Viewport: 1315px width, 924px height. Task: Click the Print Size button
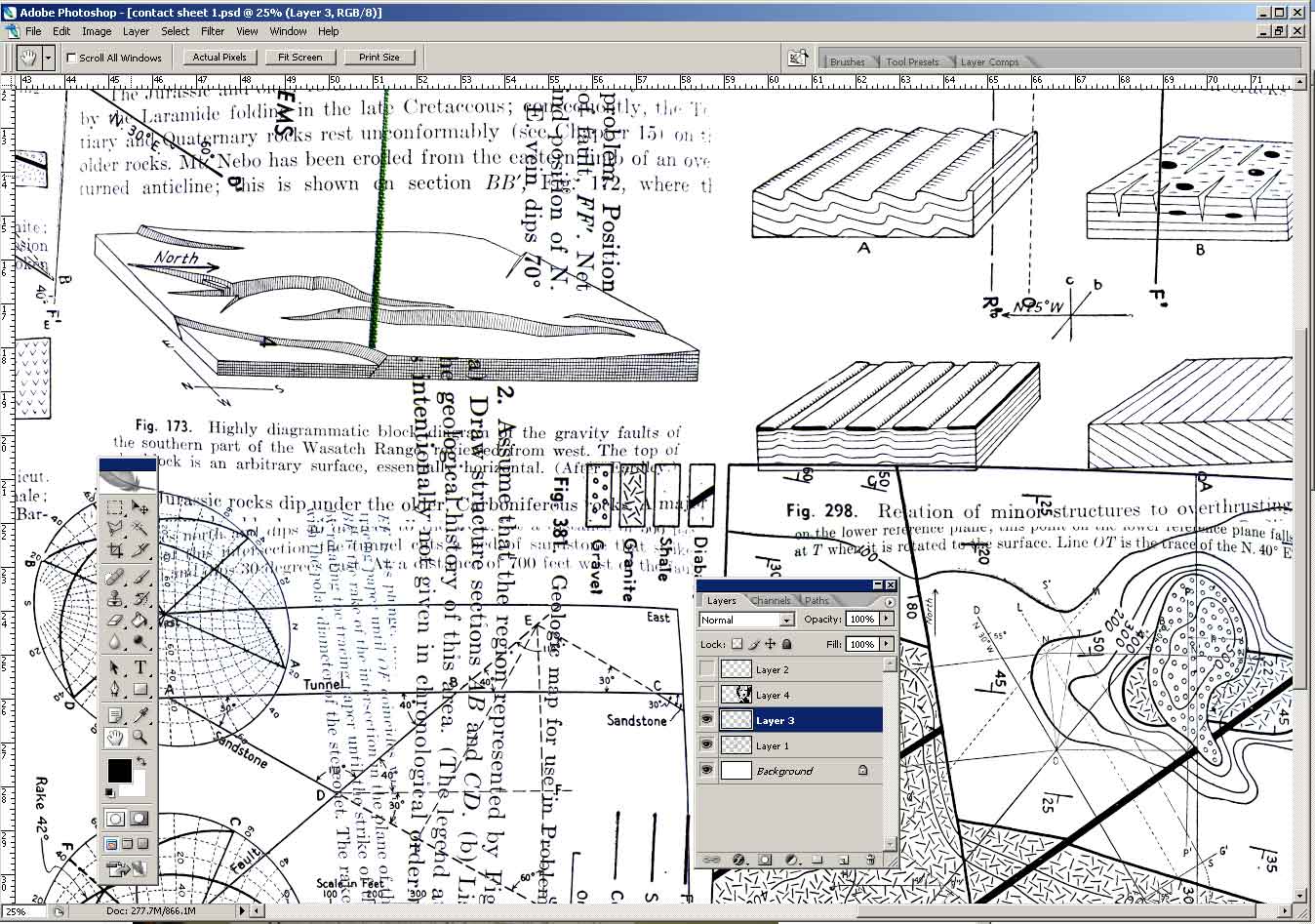click(x=379, y=58)
